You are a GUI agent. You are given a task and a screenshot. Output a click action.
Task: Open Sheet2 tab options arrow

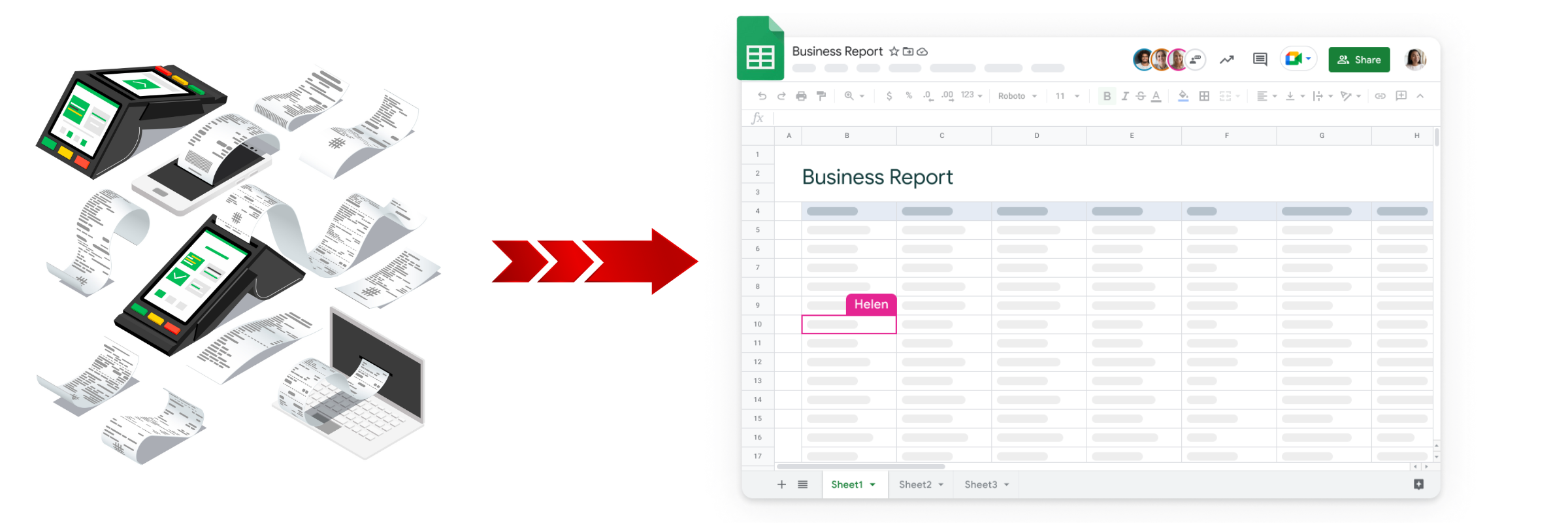click(x=941, y=484)
